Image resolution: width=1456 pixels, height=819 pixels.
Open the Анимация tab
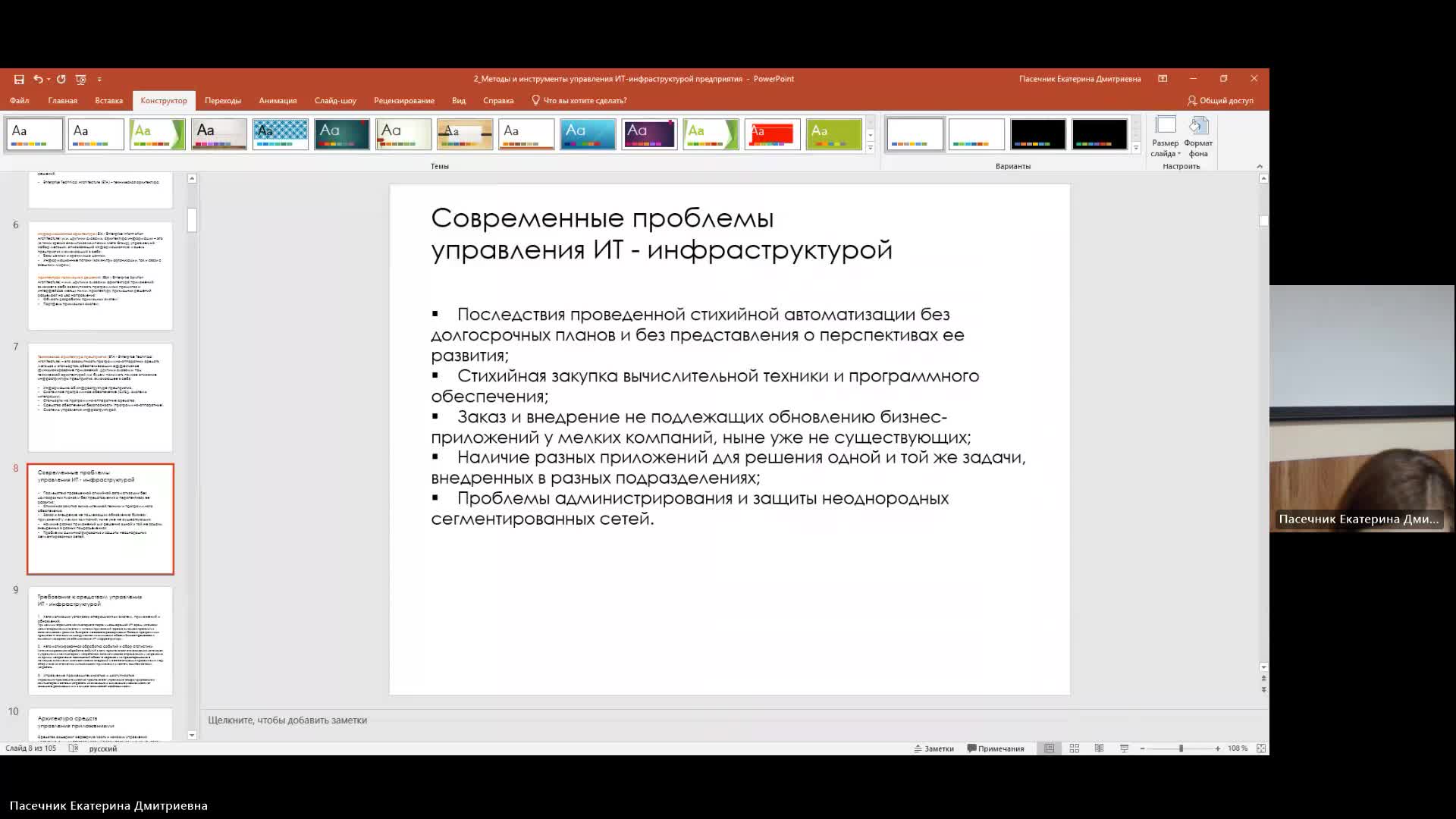click(278, 101)
